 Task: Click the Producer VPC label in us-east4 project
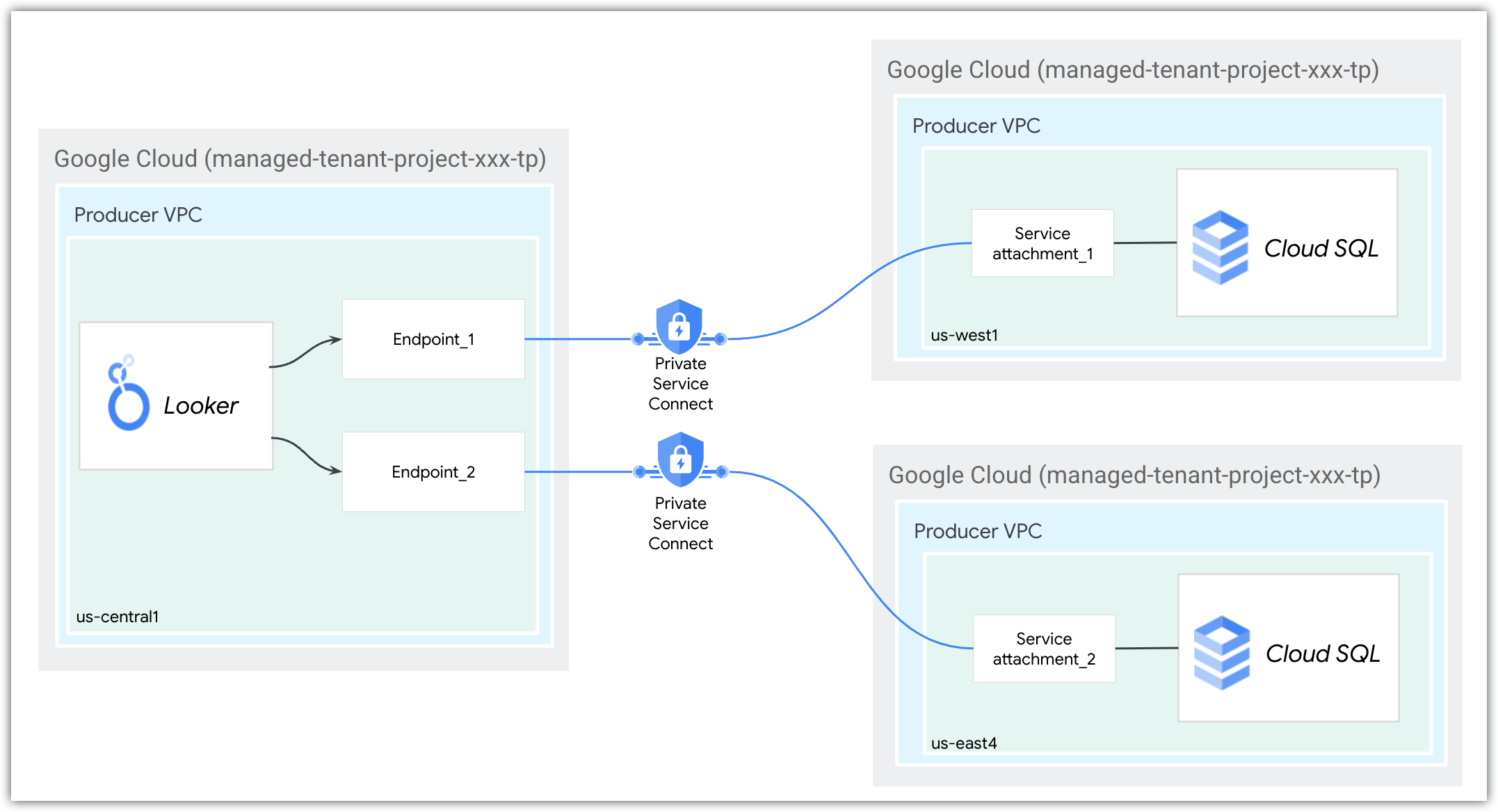(x=977, y=531)
